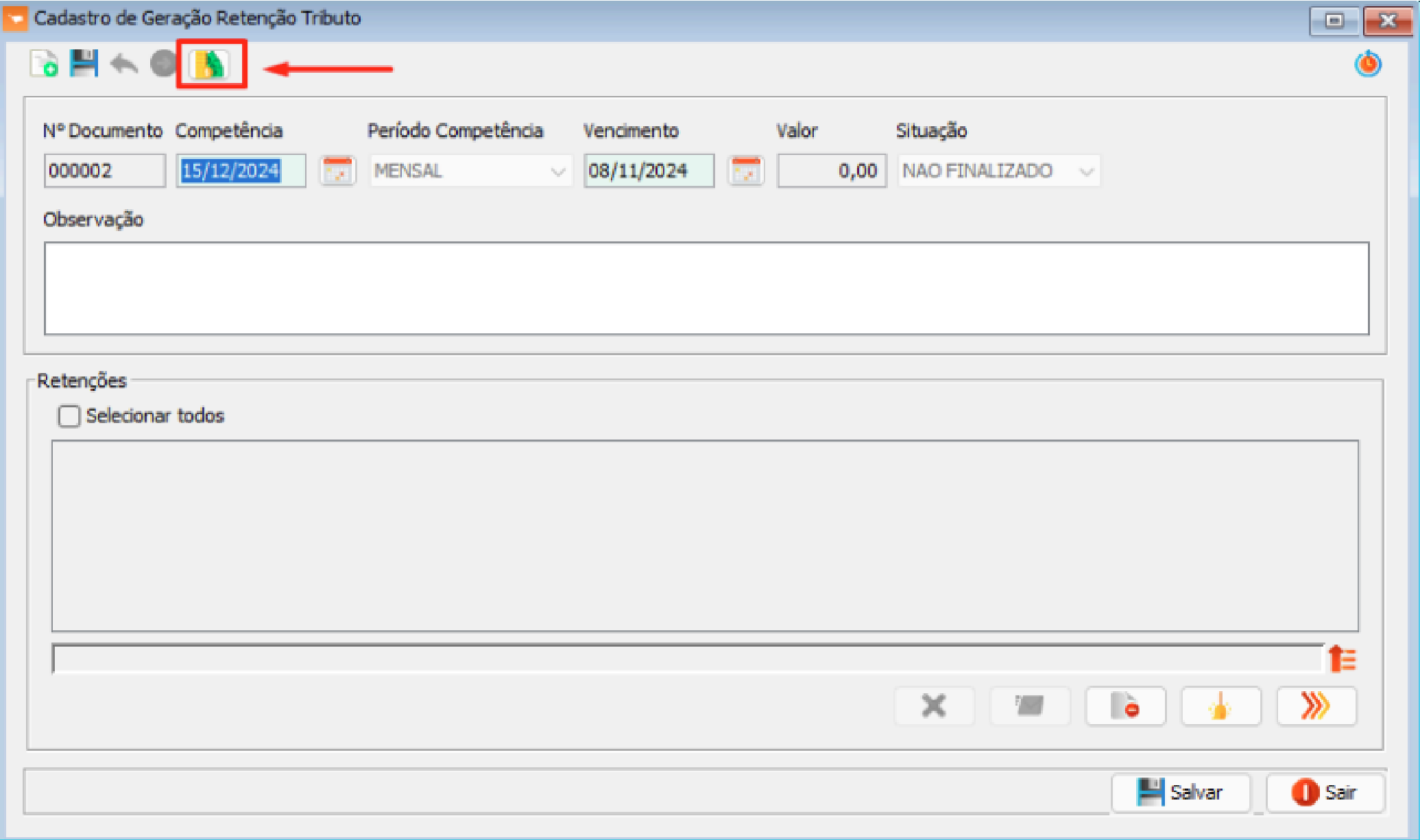Click the new document icon in toolbar
This screenshot has width=1420, height=840.
point(44,64)
